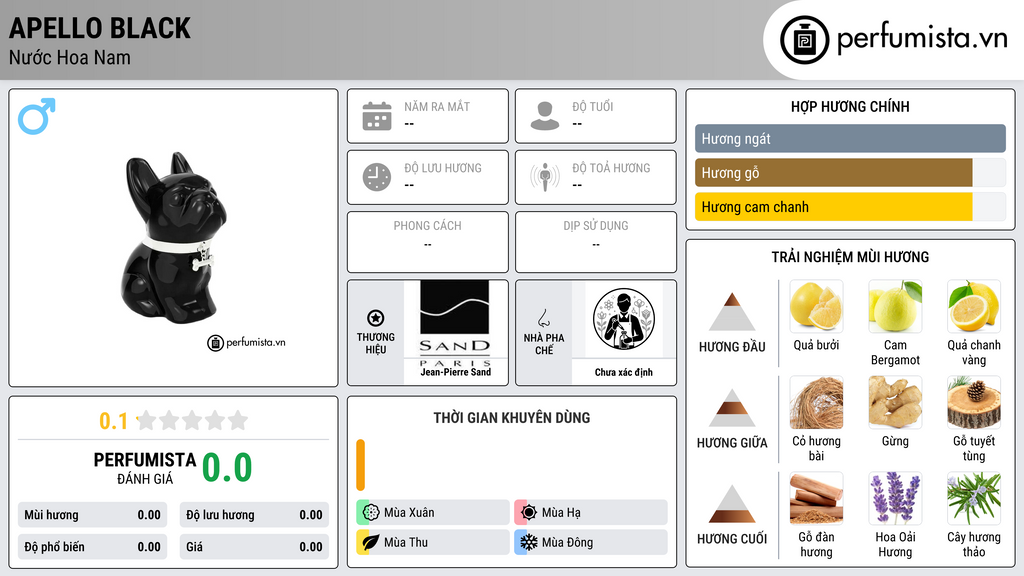Open the Cây hương thảo rosemary image
Screen dimensions: 1024x576
(974, 498)
